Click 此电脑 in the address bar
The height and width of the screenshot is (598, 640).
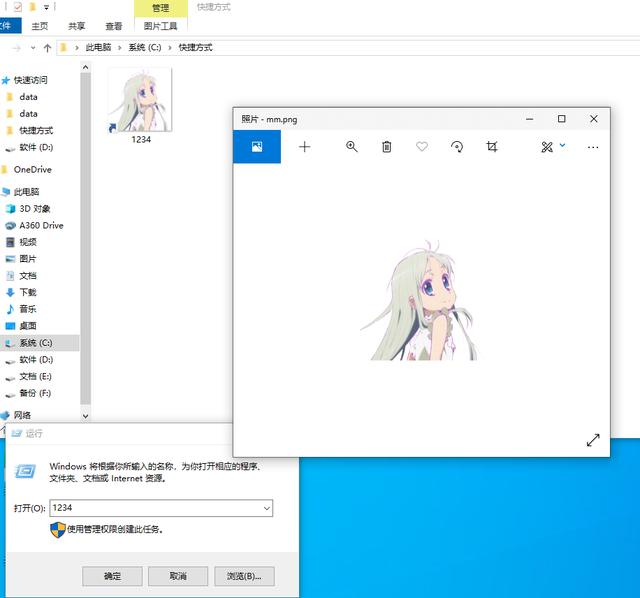(x=98, y=48)
